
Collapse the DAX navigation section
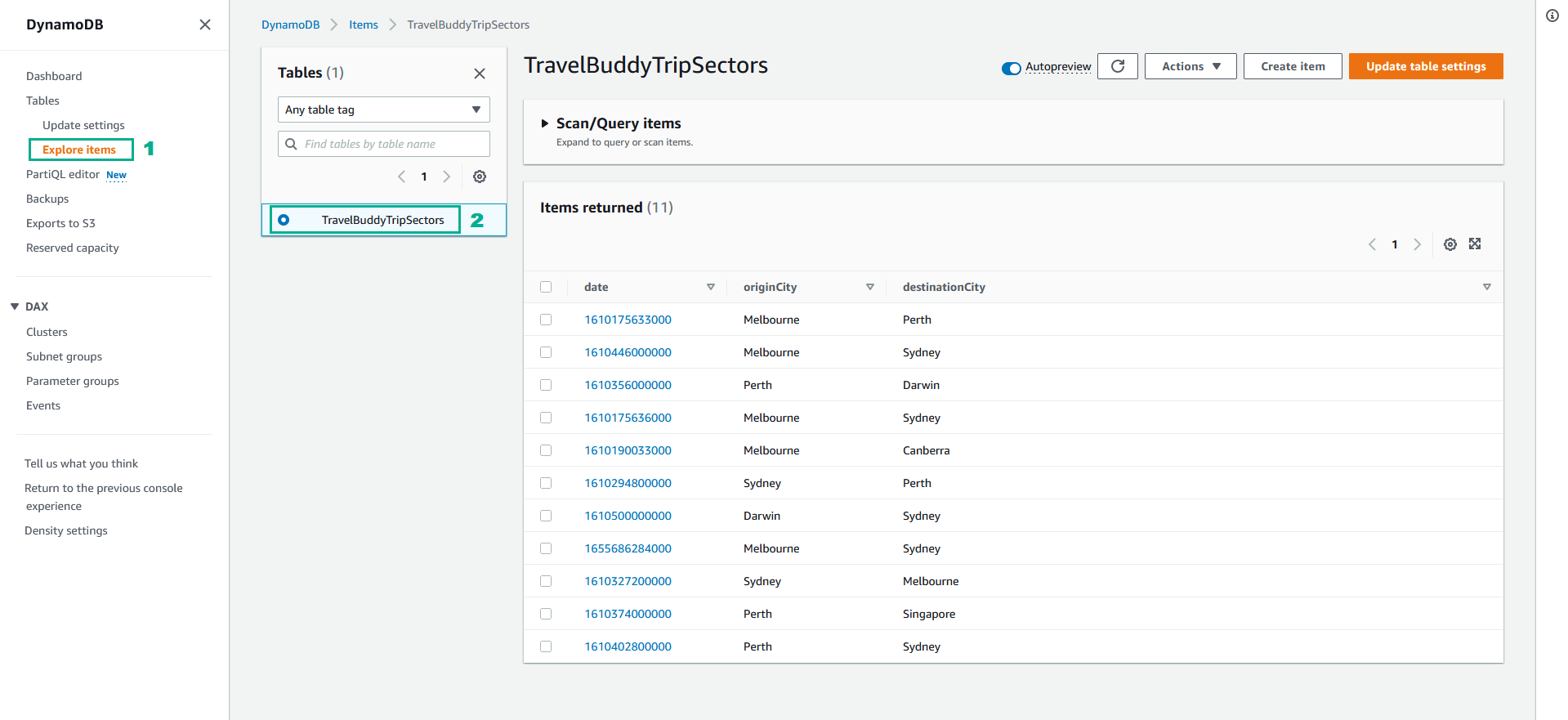click(x=15, y=306)
